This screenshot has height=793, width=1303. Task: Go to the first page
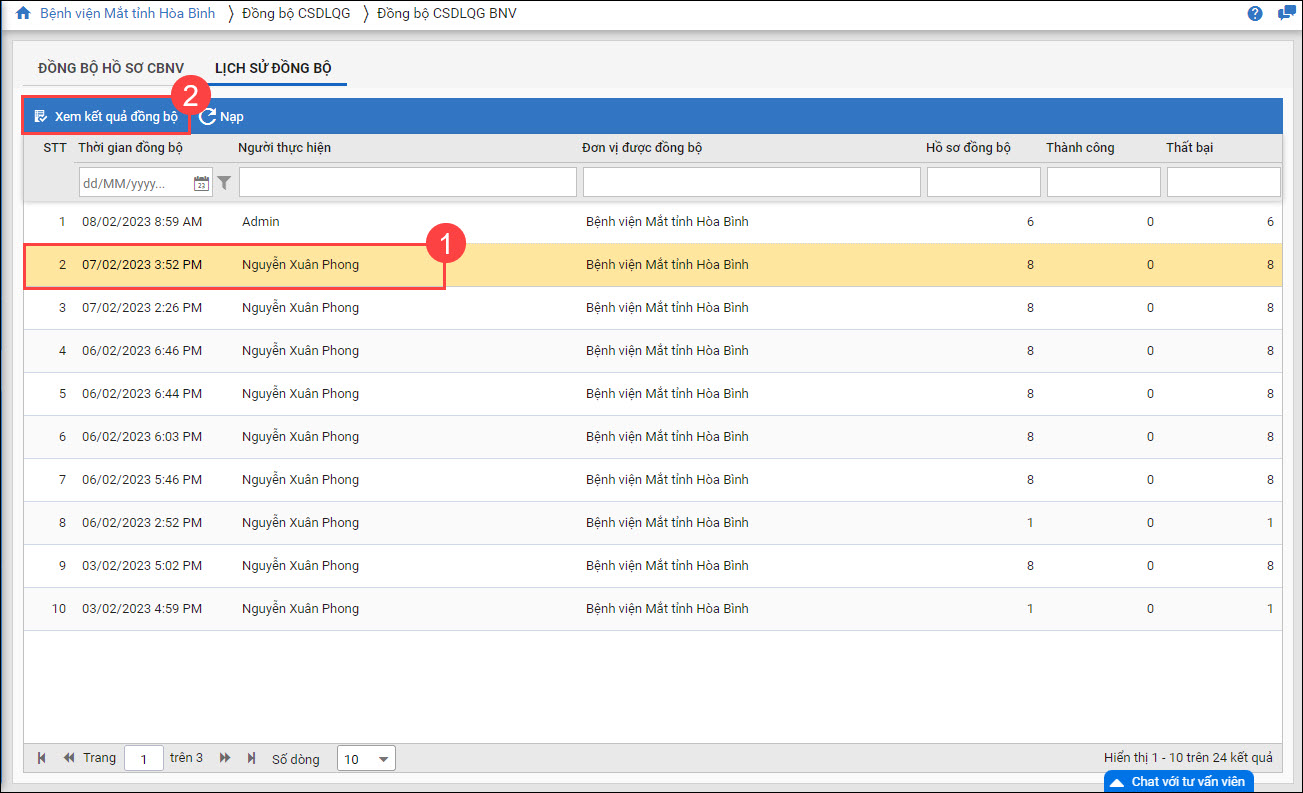pos(42,759)
